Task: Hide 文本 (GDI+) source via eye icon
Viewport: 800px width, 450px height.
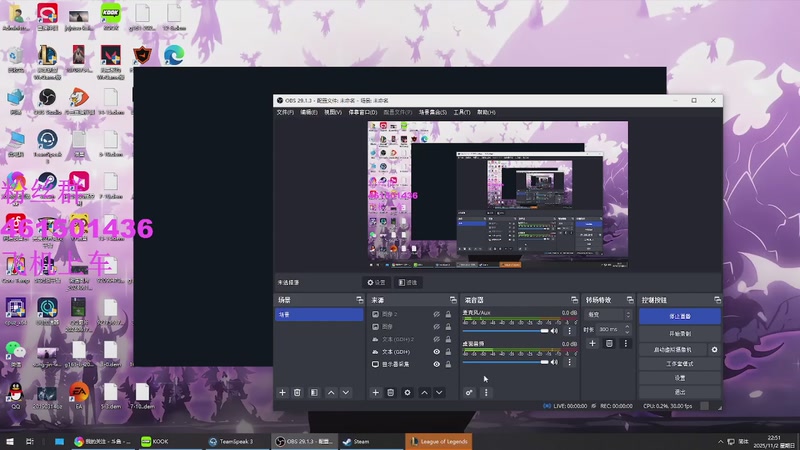Action: (x=437, y=352)
